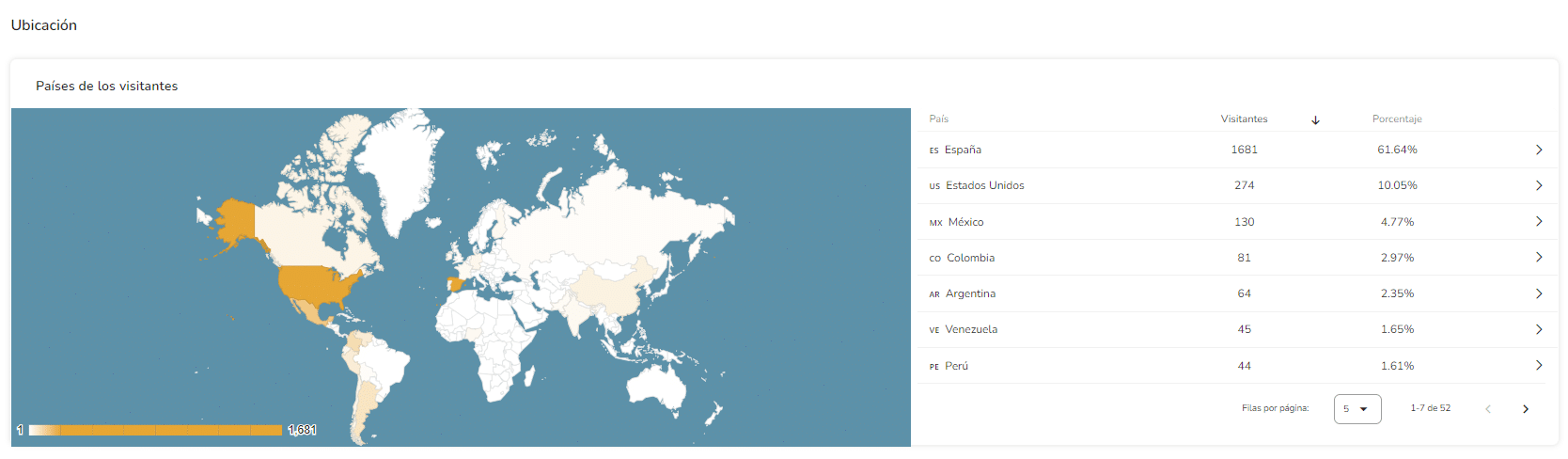Expand the Perú row chevron

pyautogui.click(x=1539, y=365)
